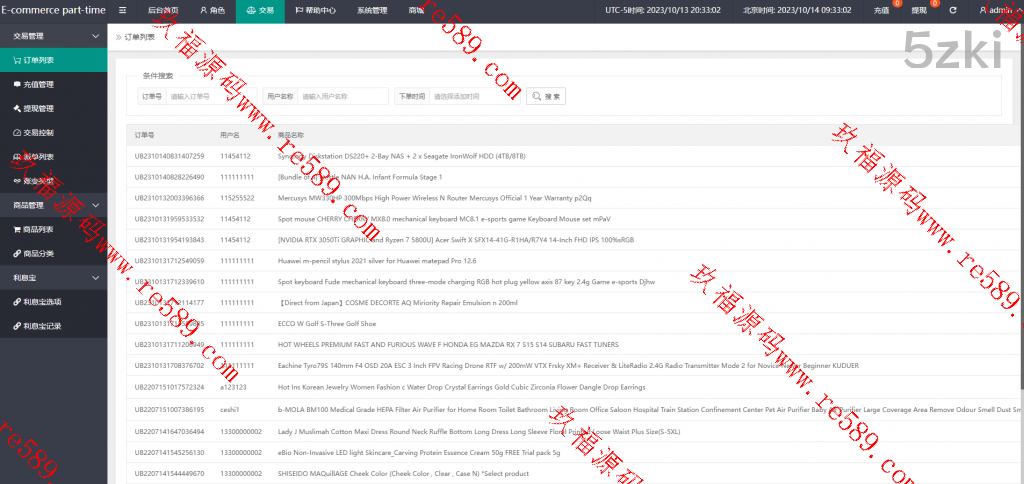Open the admin user dropdown
This screenshot has height=484, width=1024.
(x=994, y=10)
